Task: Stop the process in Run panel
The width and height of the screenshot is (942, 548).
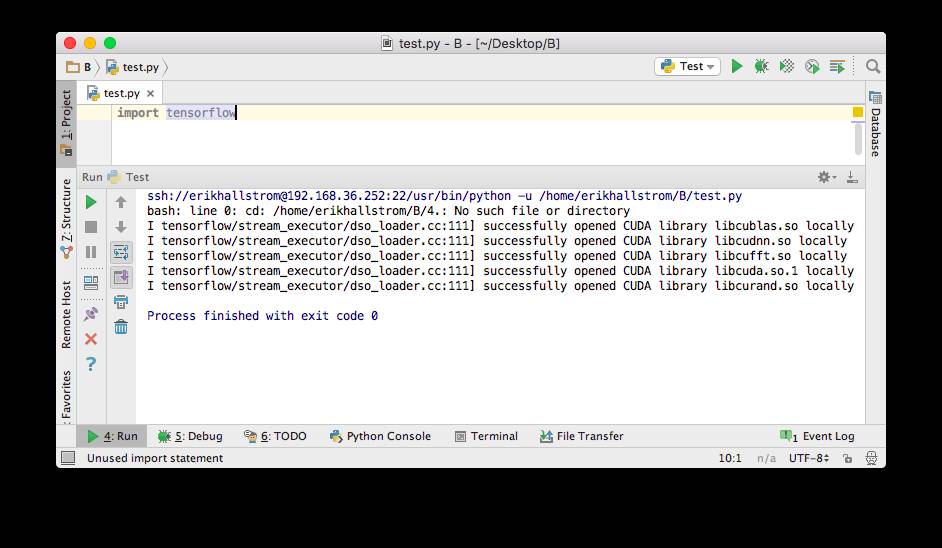Action: [x=91, y=227]
